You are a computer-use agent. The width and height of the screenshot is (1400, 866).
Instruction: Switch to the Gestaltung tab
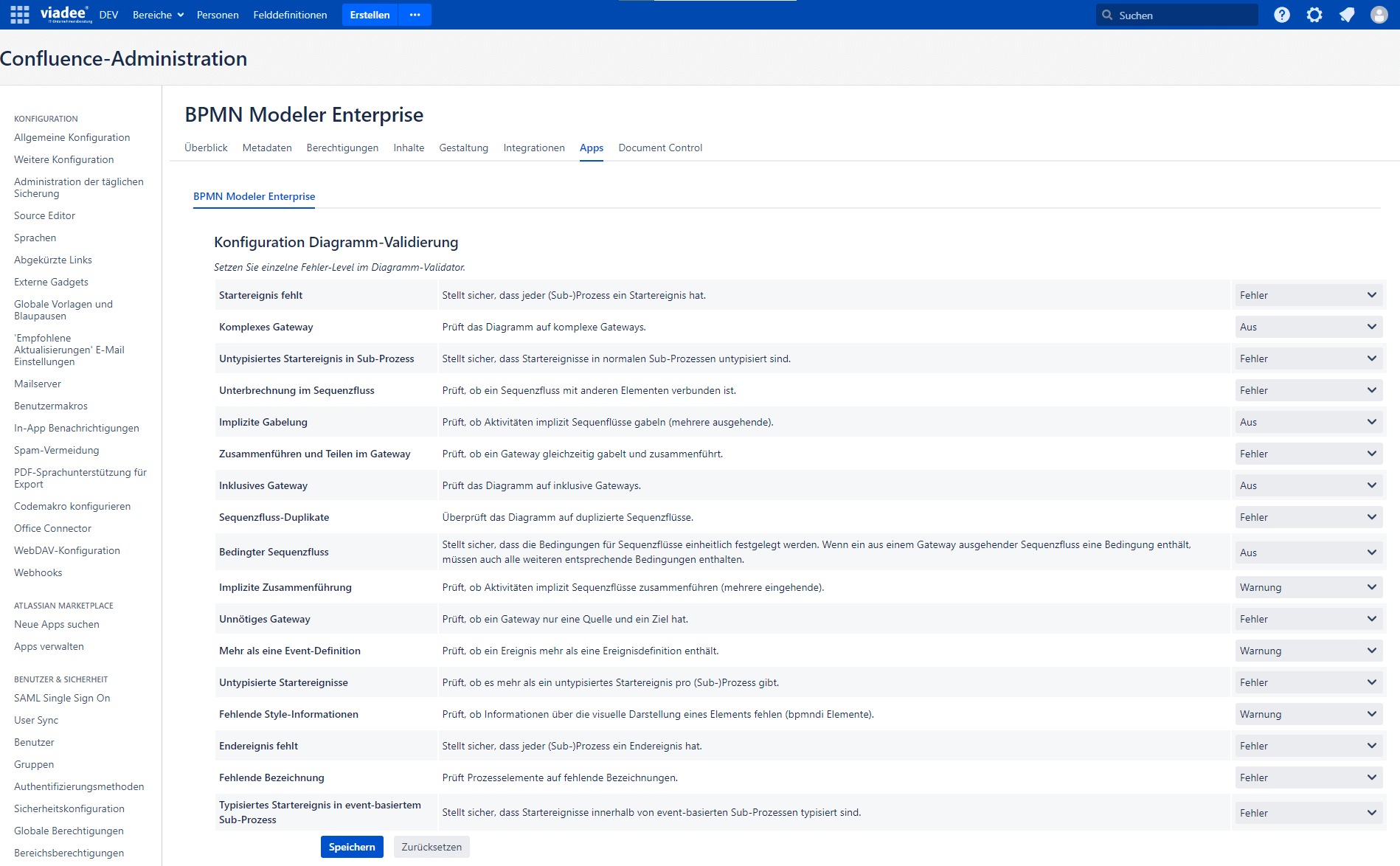click(464, 148)
